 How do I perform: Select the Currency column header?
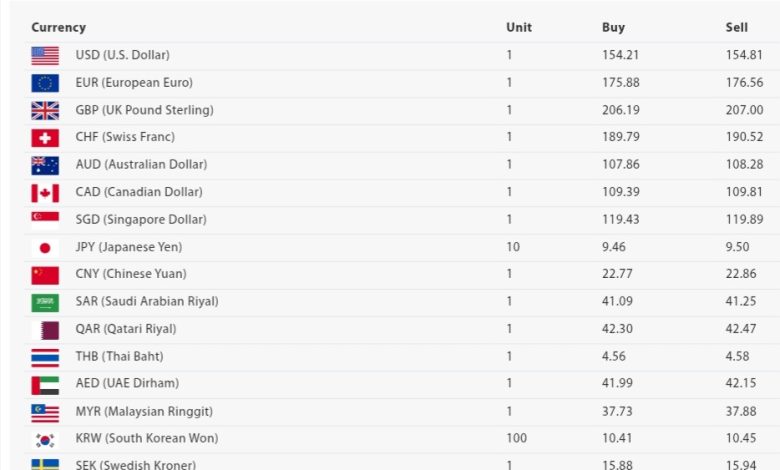tap(59, 27)
